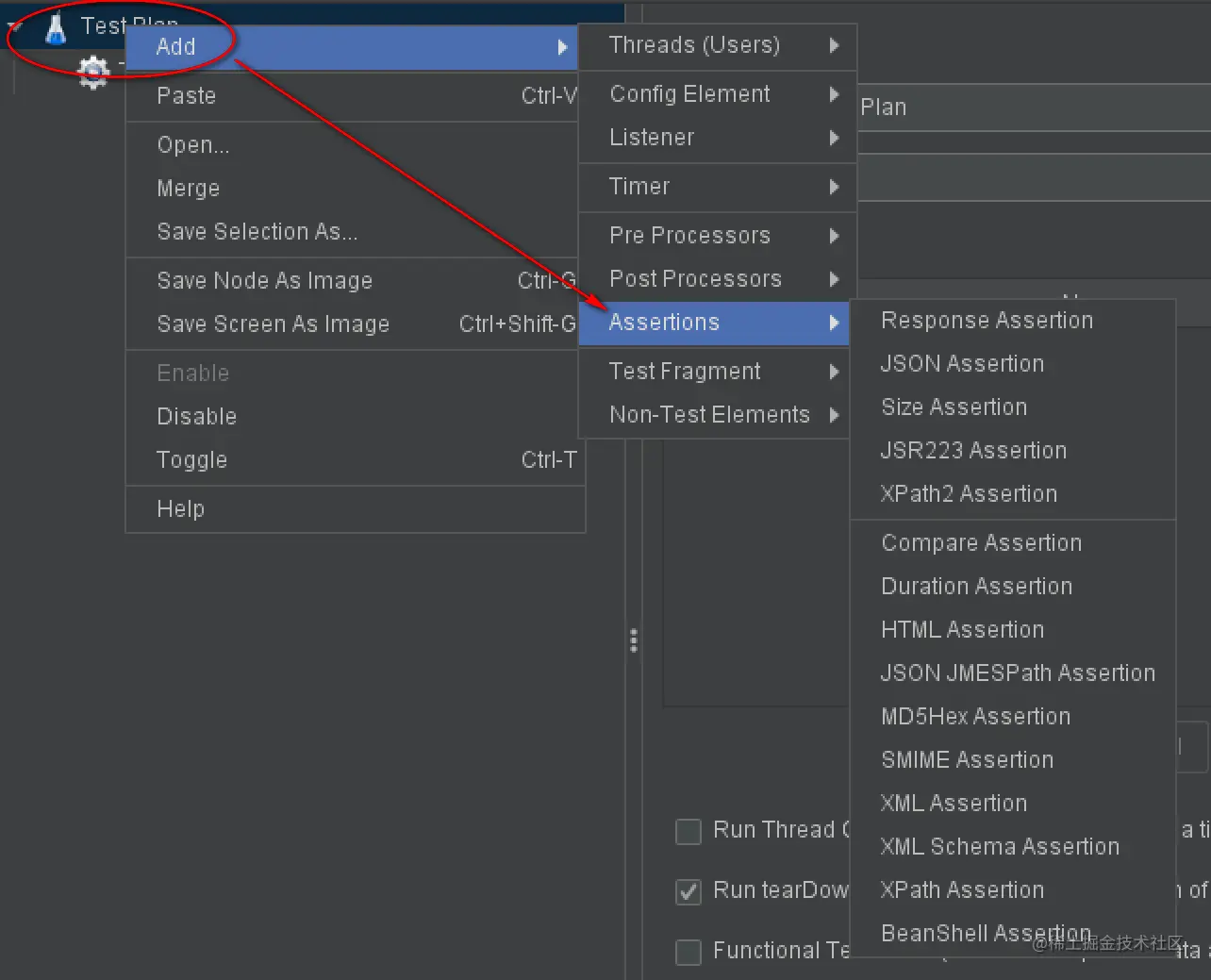The width and height of the screenshot is (1211, 980).
Task: Expand the Post Processors submenu
Action: pyautogui.click(x=718, y=278)
